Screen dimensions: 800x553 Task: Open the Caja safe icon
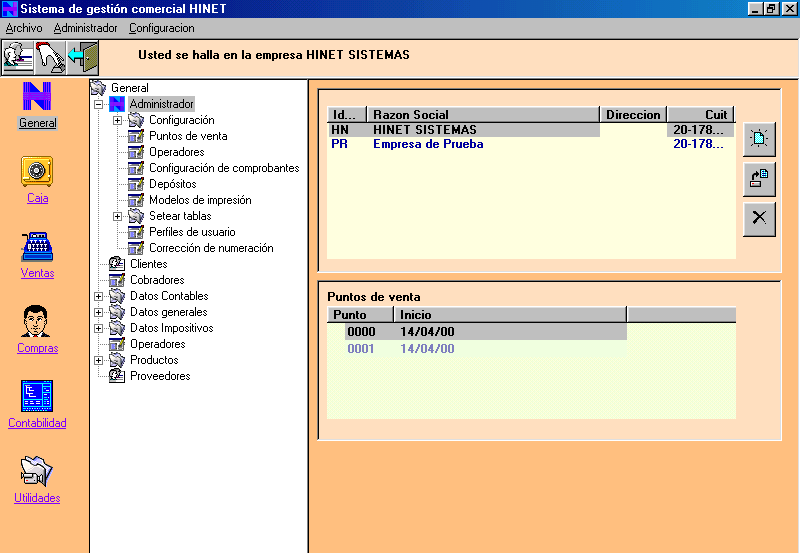37,171
